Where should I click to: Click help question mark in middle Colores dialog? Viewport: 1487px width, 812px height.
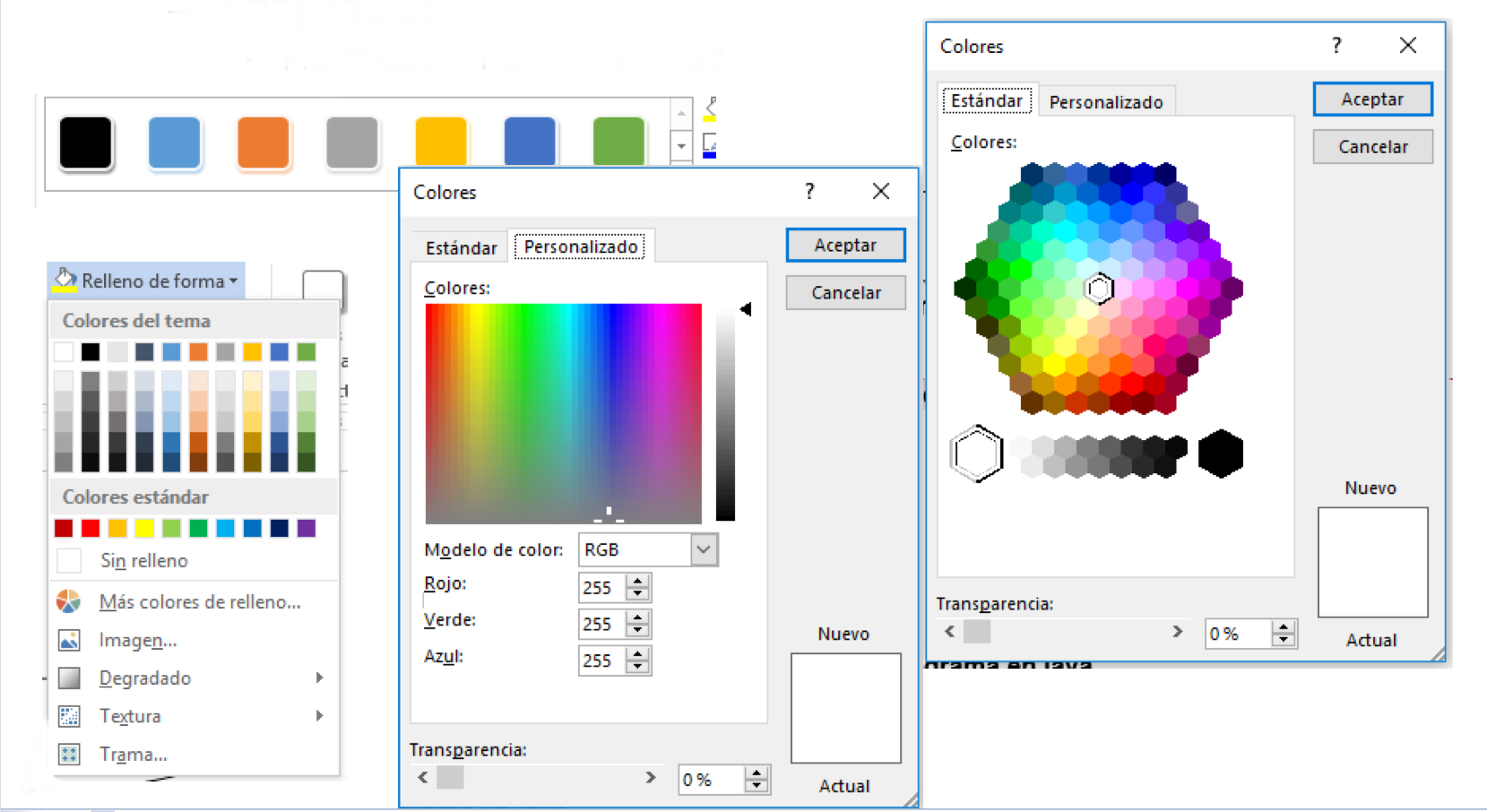click(809, 191)
